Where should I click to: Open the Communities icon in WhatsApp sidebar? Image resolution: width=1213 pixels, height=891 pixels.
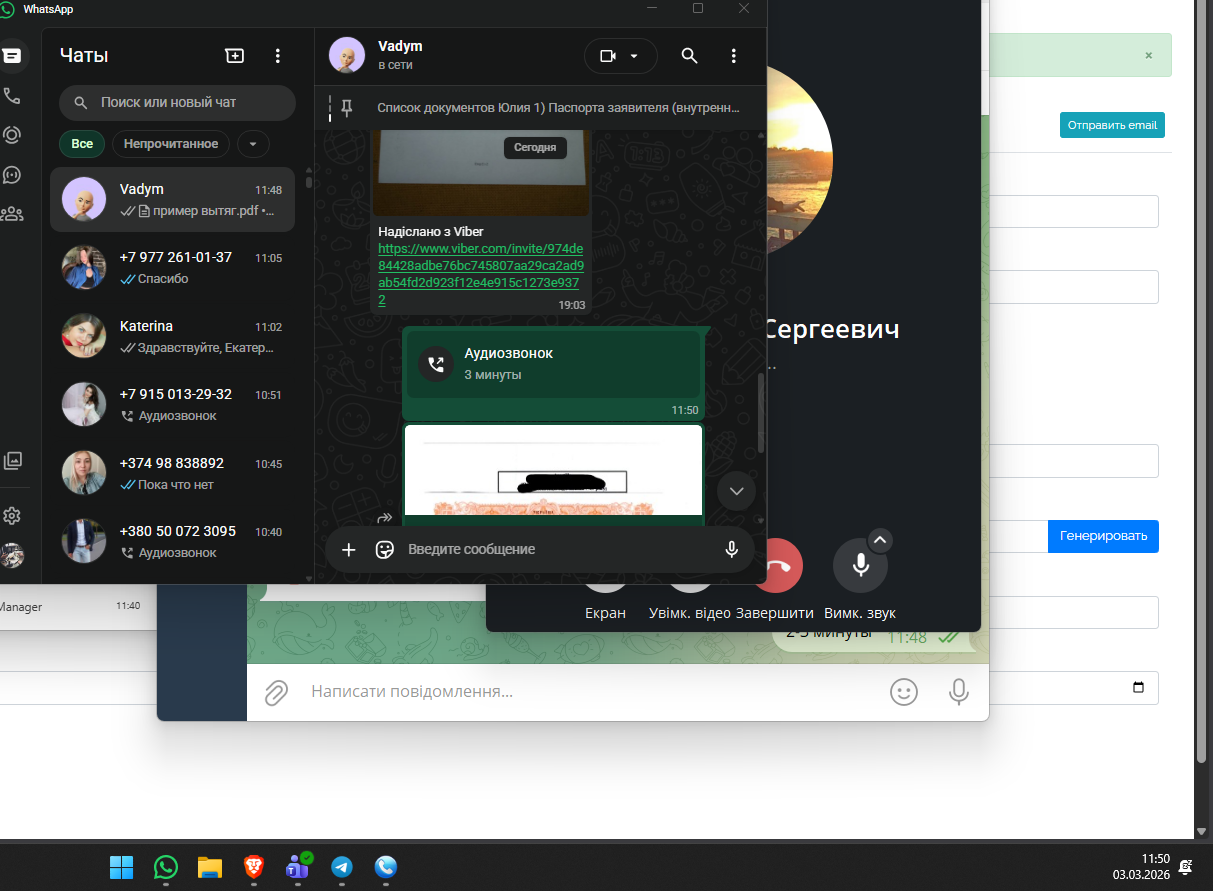(x=12, y=213)
